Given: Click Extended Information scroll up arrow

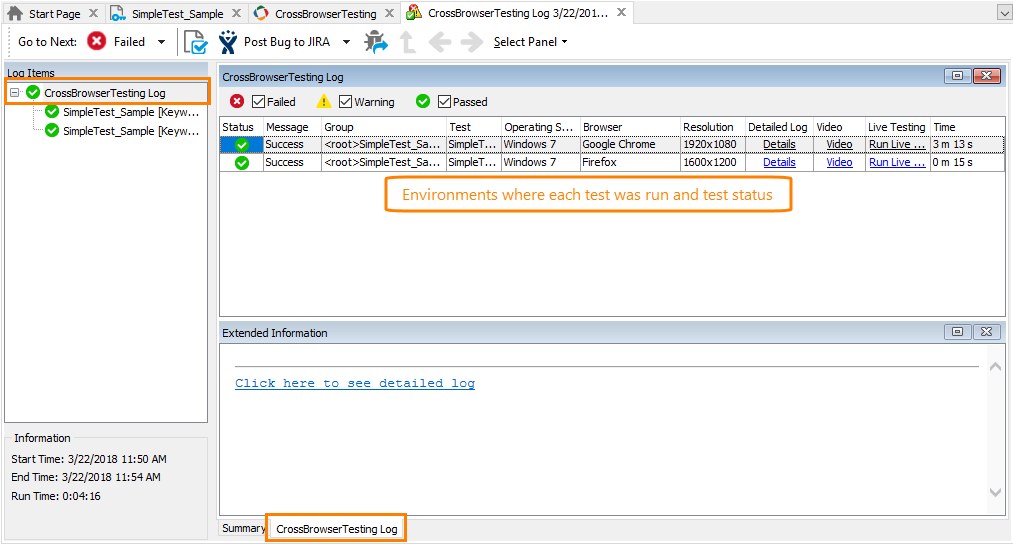Looking at the screenshot, I should [x=996, y=366].
